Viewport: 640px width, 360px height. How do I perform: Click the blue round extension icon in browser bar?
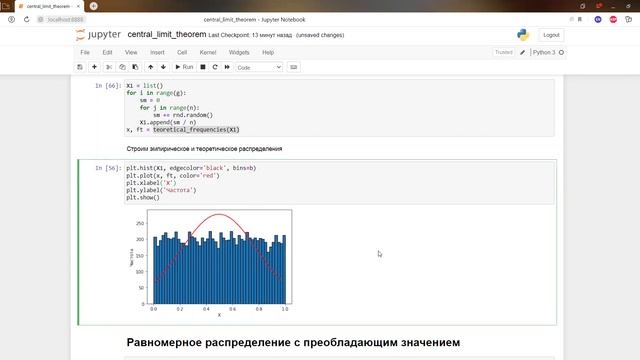598,19
